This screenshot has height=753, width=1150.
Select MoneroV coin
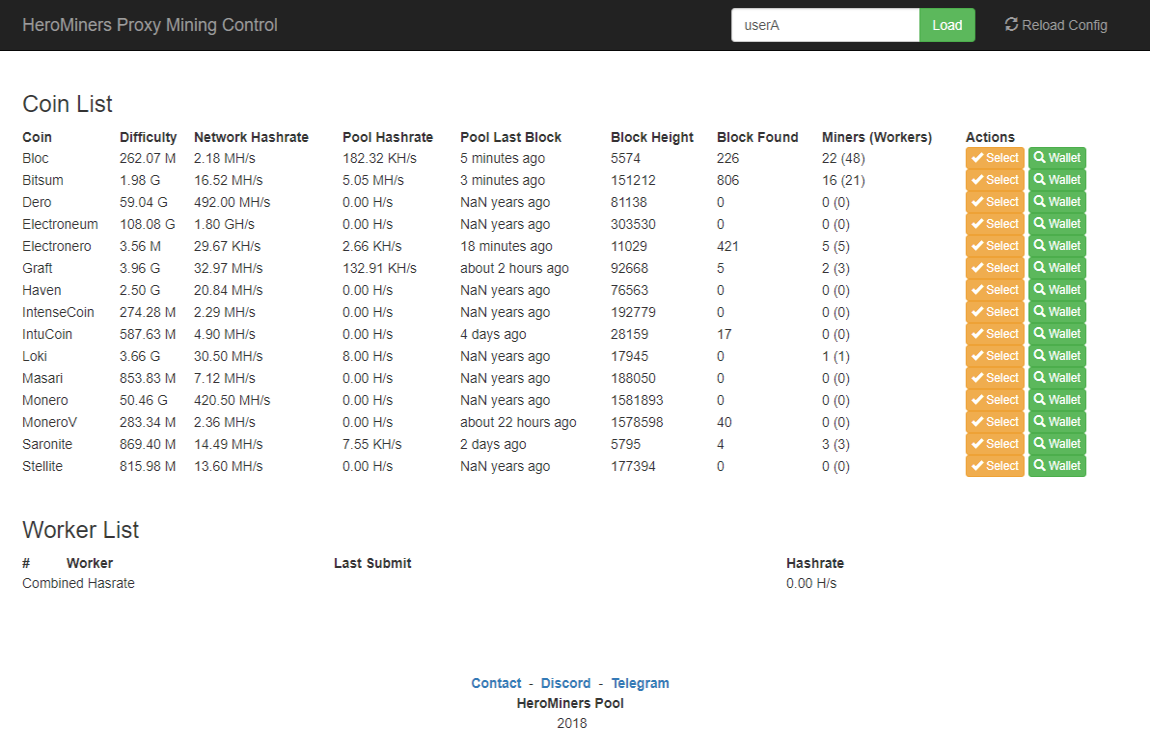pyautogui.click(x=995, y=422)
